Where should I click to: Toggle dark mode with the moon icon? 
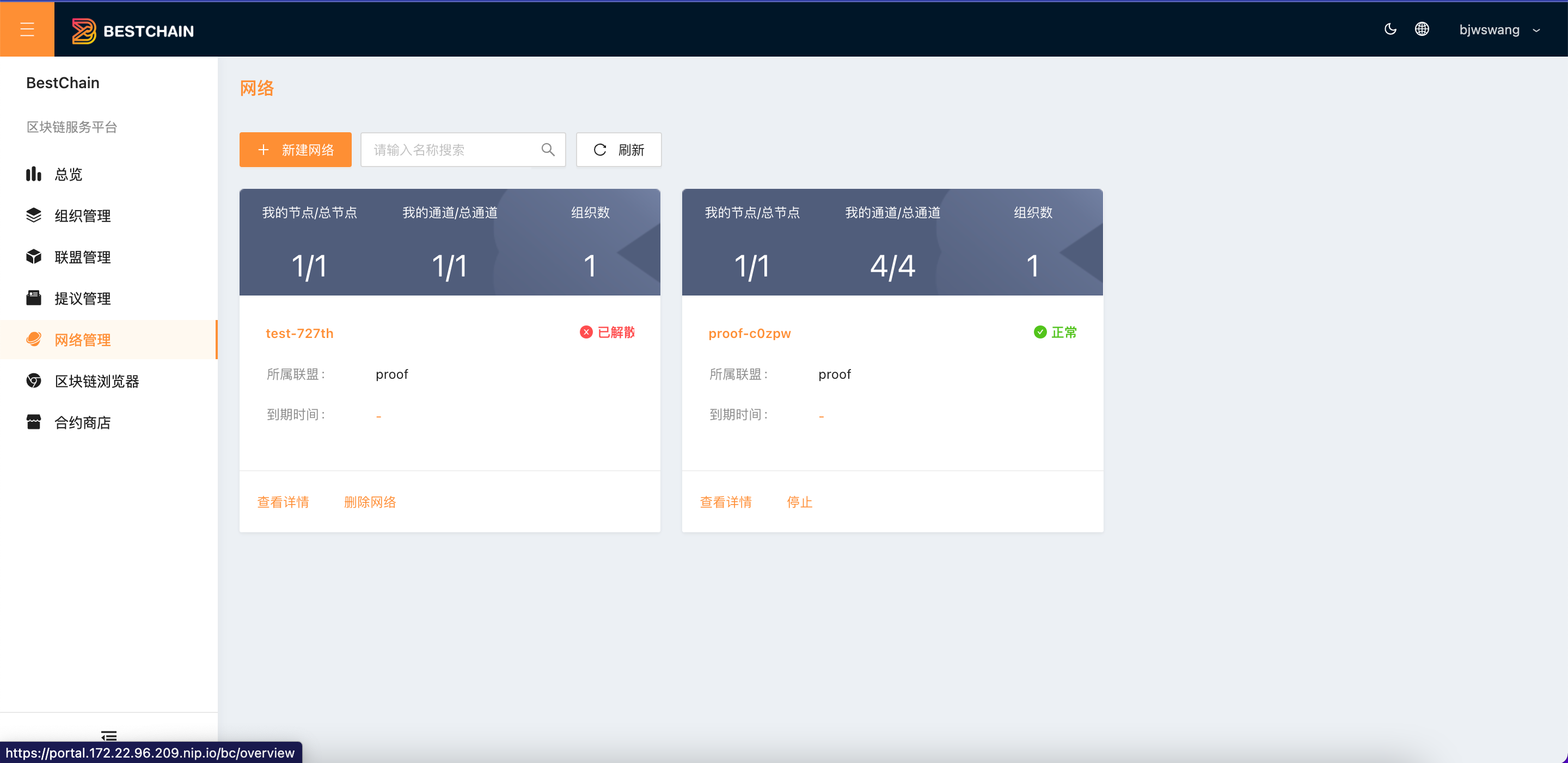point(1391,29)
